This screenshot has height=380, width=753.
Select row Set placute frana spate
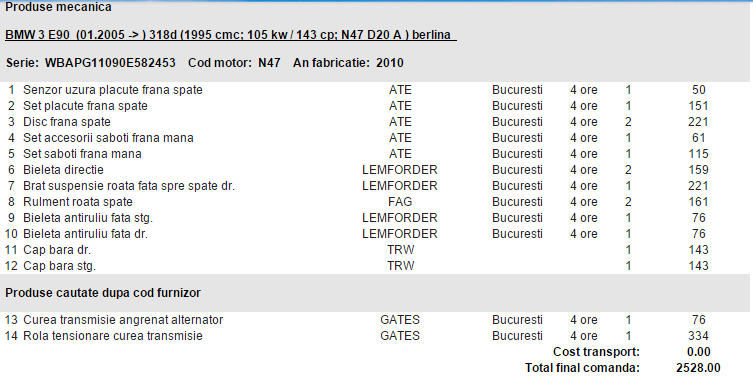[375, 106]
